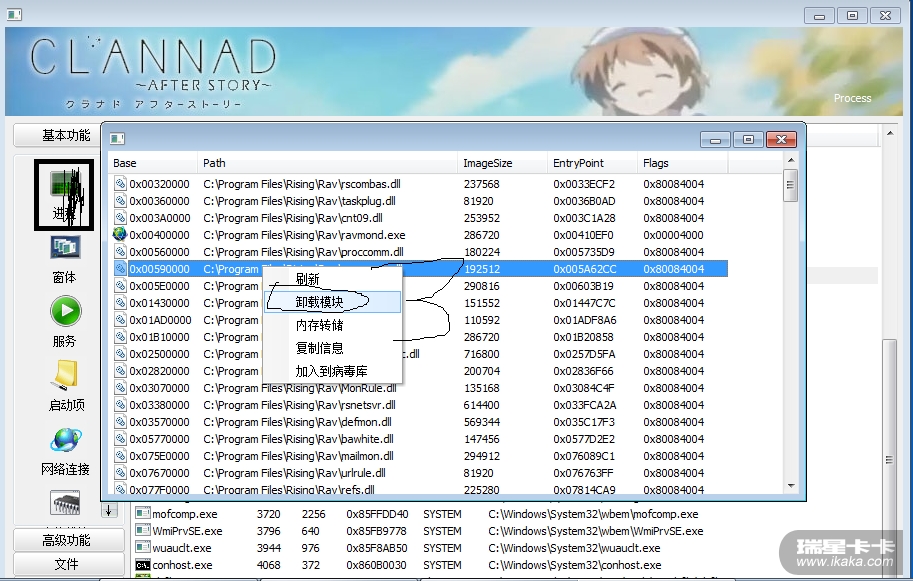Viewport: 913px width, 581px height.
Task: Click the module list scrollbar thumb
Action: click(x=790, y=185)
